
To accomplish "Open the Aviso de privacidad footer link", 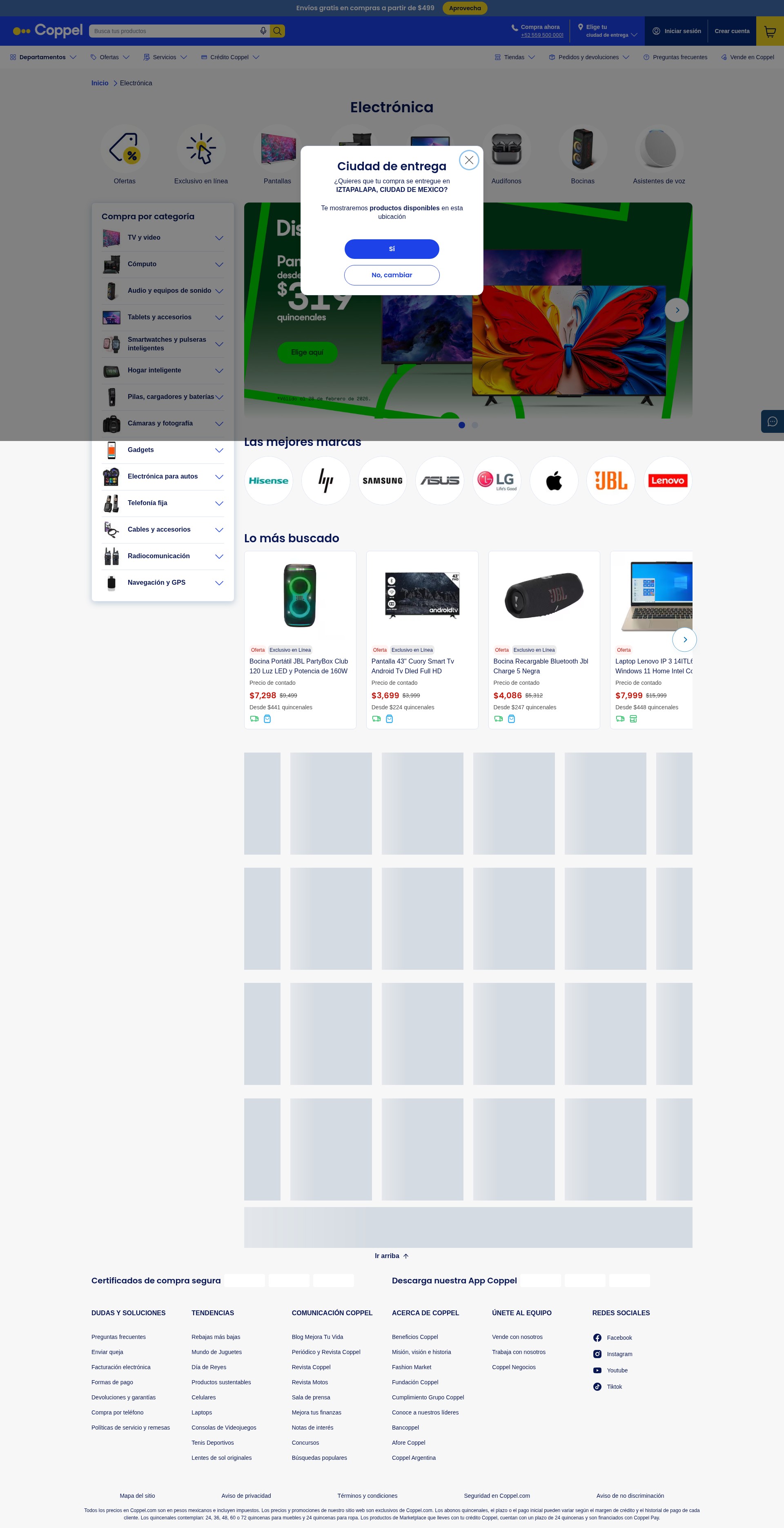I will pos(246,1495).
